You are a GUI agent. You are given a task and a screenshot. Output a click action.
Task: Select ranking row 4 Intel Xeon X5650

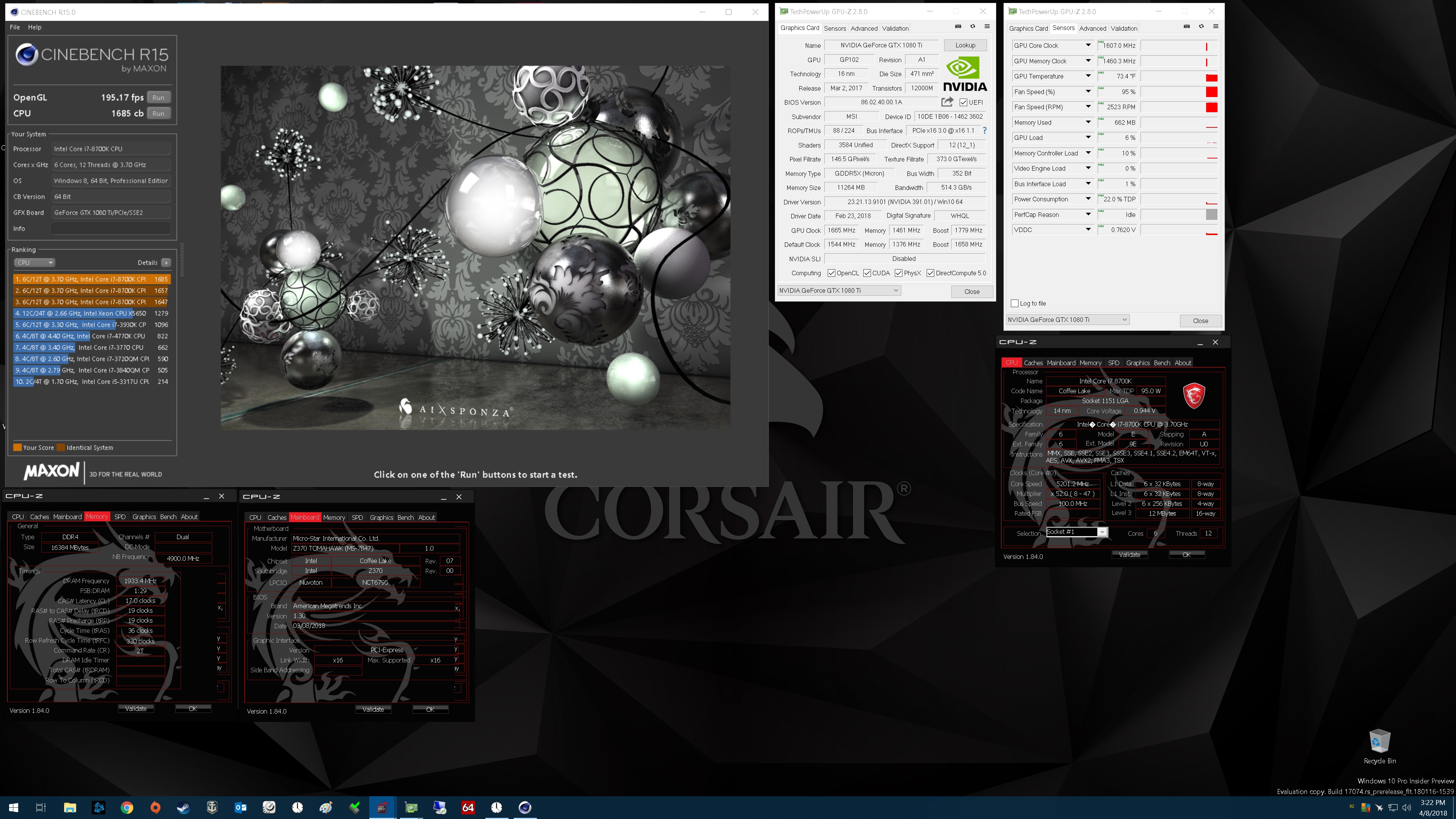coord(91,313)
